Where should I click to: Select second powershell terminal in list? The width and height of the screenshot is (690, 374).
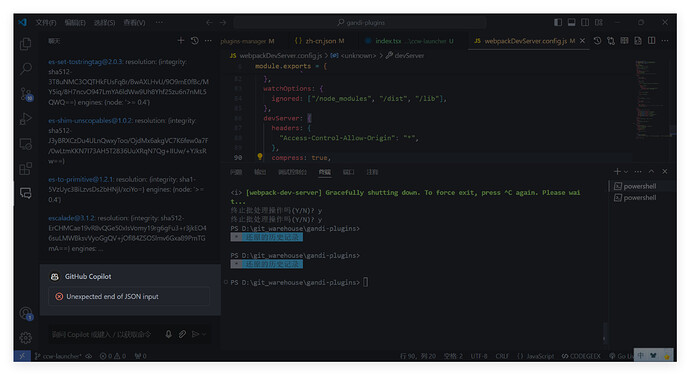tap(640, 198)
